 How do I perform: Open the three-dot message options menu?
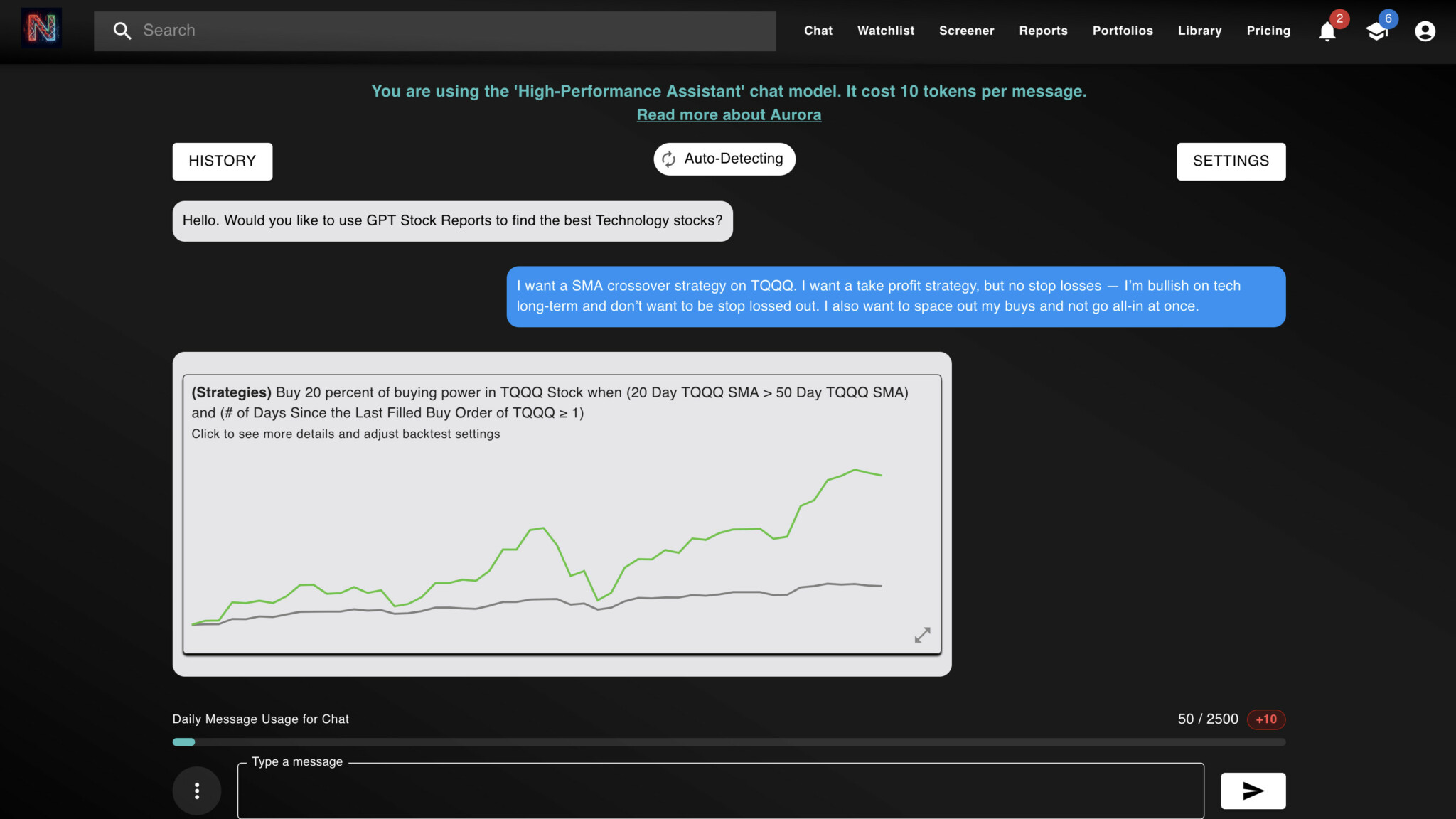(197, 791)
